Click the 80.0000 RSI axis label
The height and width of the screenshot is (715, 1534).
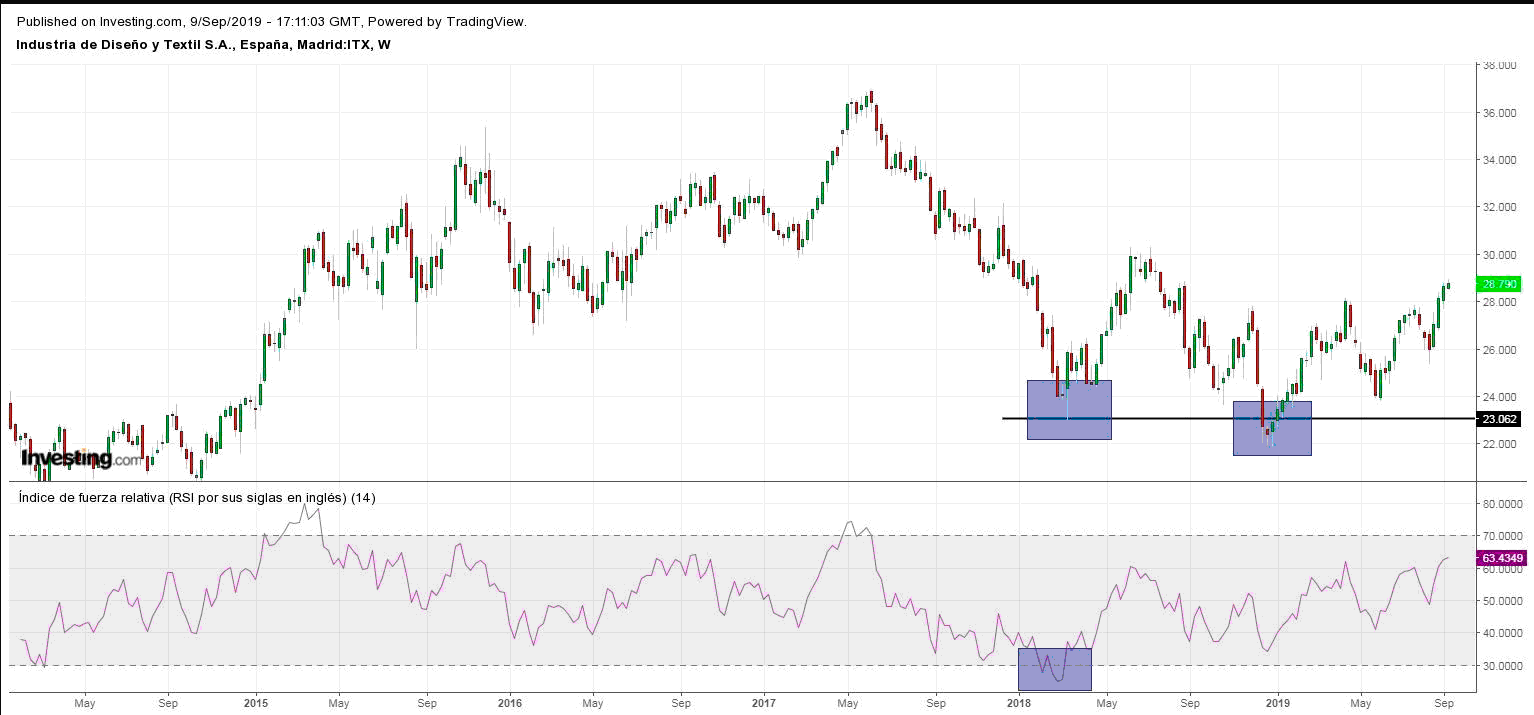click(x=1503, y=505)
